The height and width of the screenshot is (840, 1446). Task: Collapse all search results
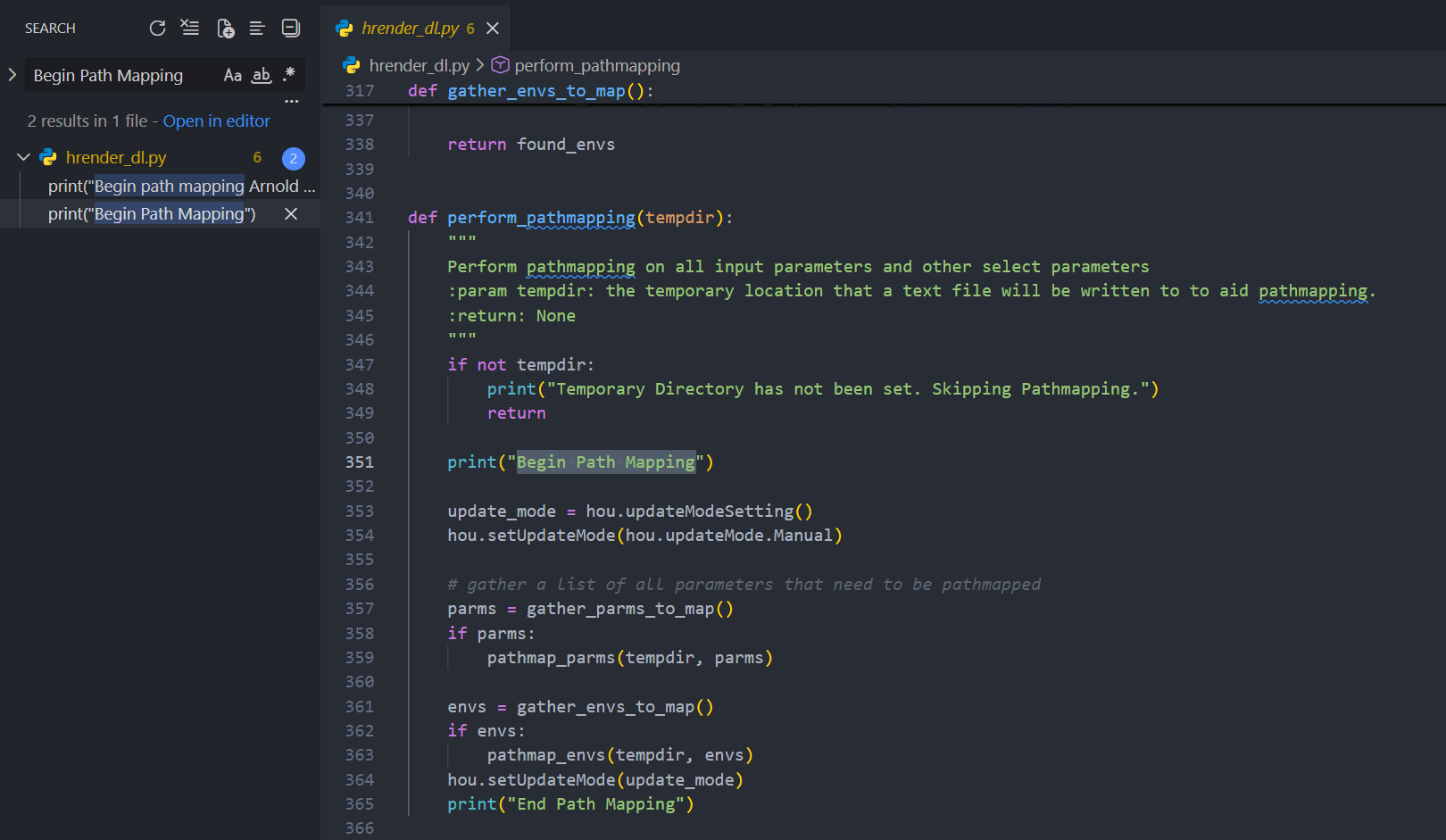click(291, 29)
